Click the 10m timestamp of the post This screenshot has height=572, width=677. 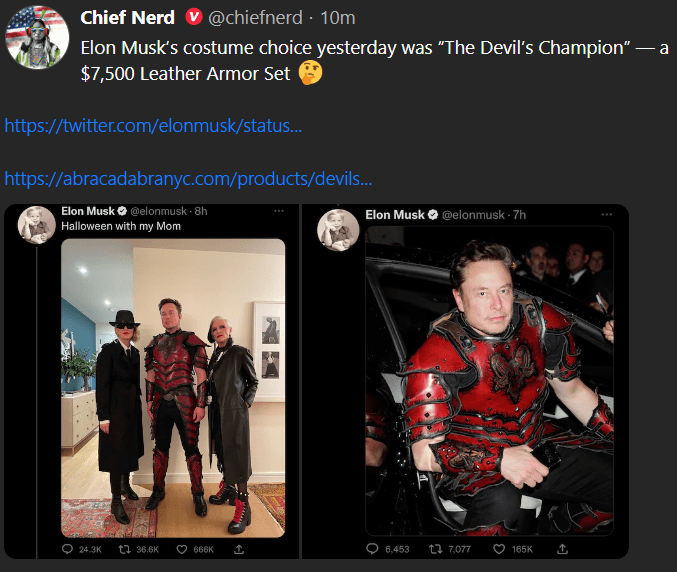click(337, 18)
